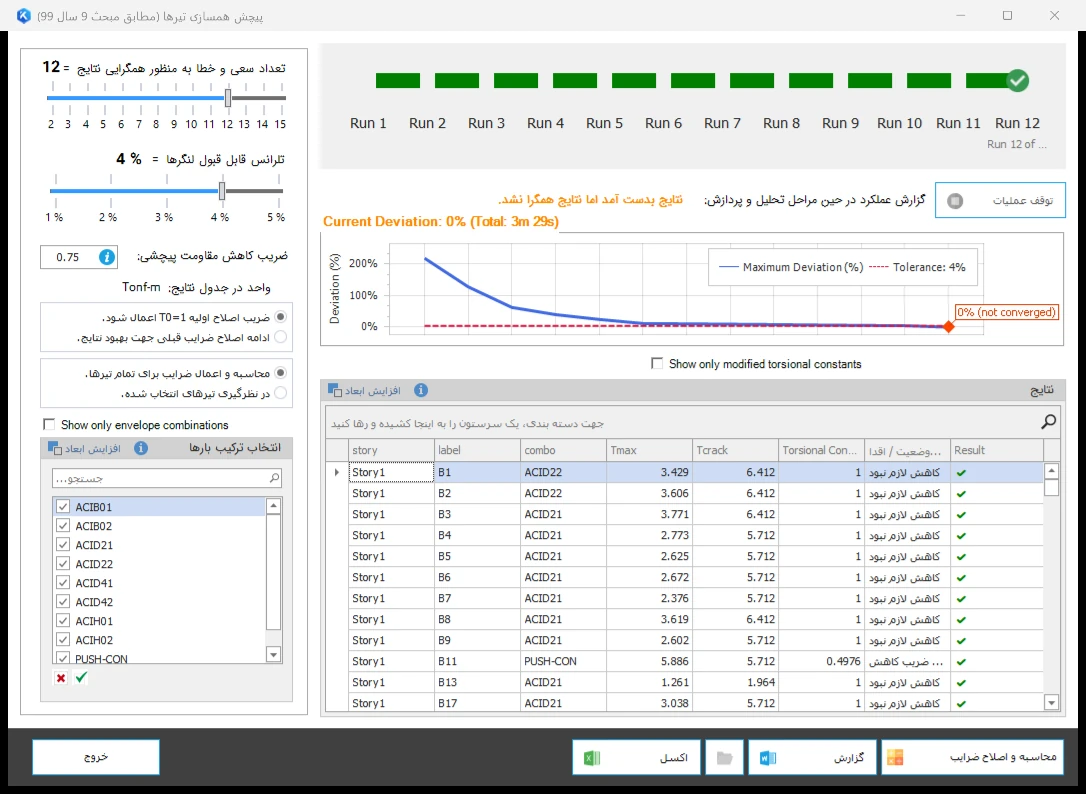Expand the row indicator arrow for B1
Viewport: 1086px width, 794px height.
[337, 473]
